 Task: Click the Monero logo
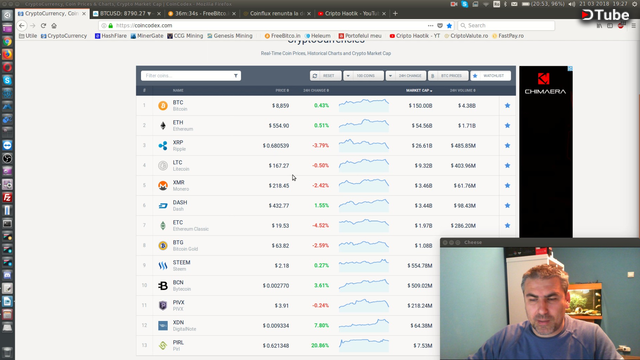[163, 186]
